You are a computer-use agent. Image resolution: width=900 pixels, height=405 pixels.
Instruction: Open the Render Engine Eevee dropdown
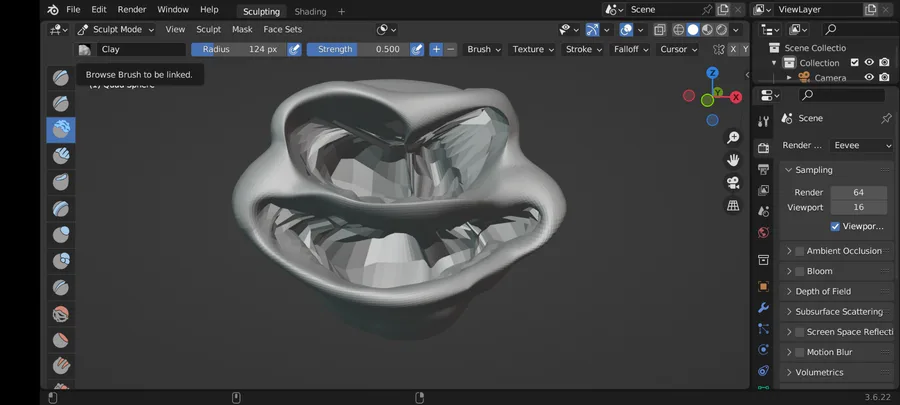860,145
